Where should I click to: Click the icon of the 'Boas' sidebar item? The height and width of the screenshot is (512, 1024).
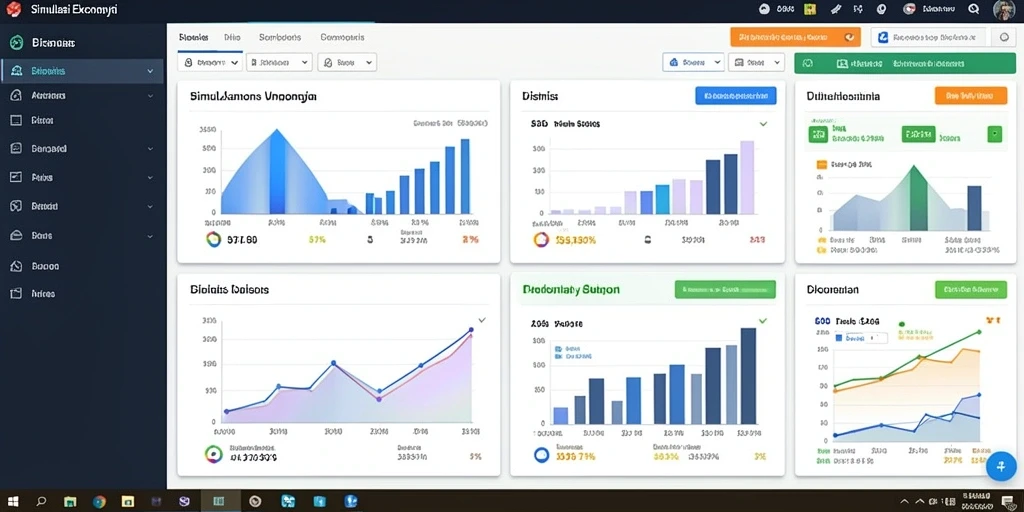(x=17, y=235)
